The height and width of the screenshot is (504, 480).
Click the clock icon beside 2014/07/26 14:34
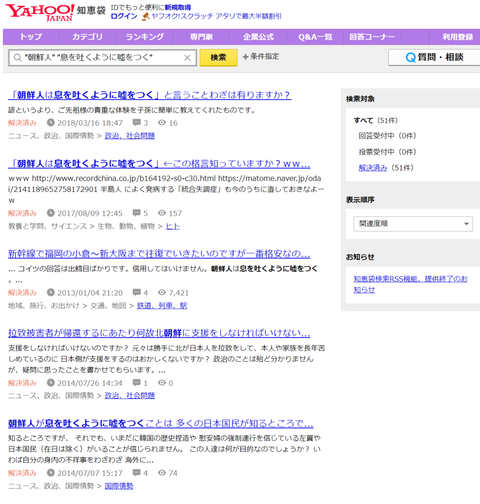(x=50, y=383)
